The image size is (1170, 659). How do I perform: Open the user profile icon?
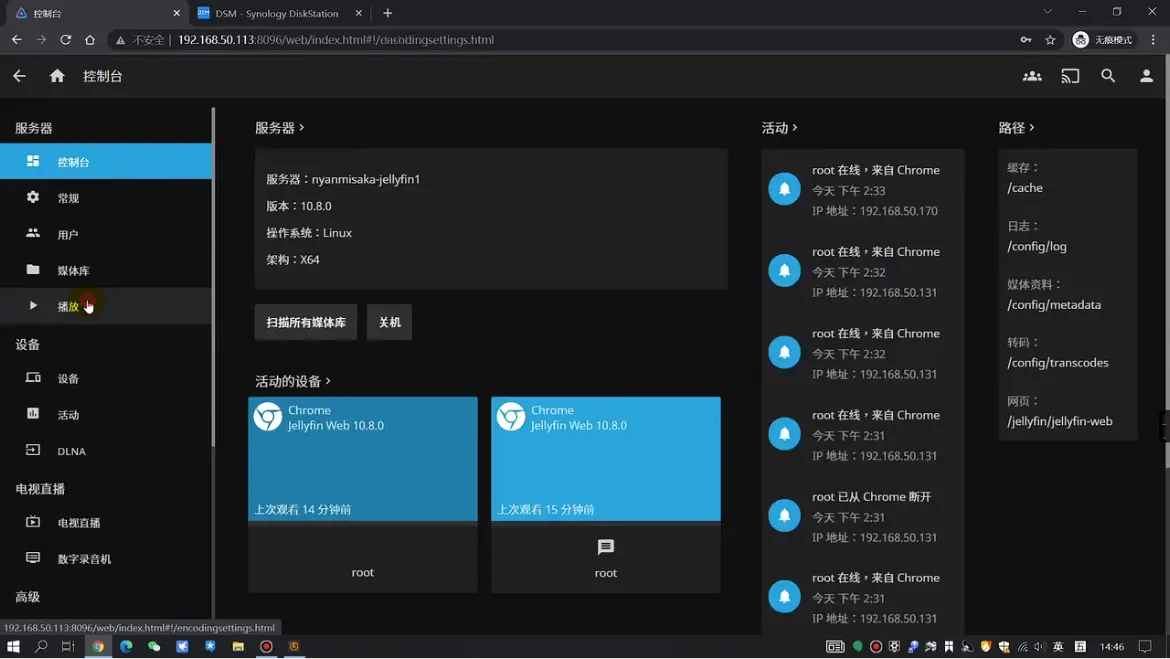click(x=1146, y=76)
